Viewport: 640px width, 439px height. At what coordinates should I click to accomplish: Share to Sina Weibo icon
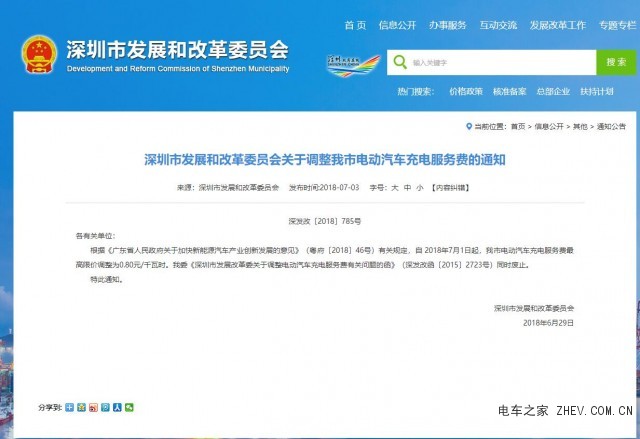click(x=93, y=407)
